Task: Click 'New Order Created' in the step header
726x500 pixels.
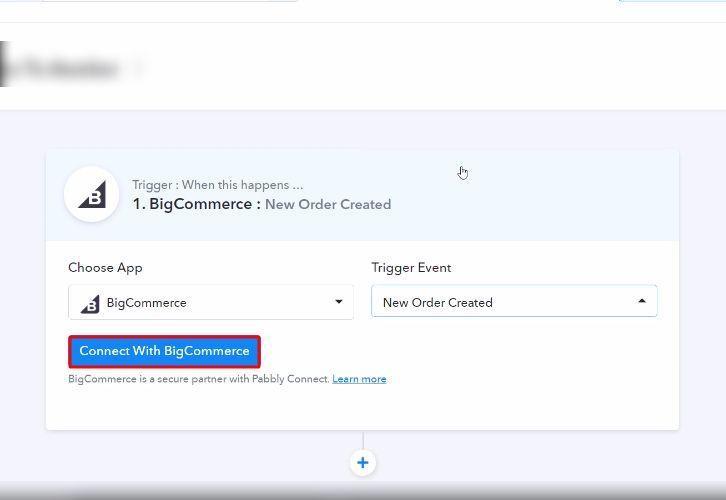Action: pyautogui.click(x=328, y=204)
